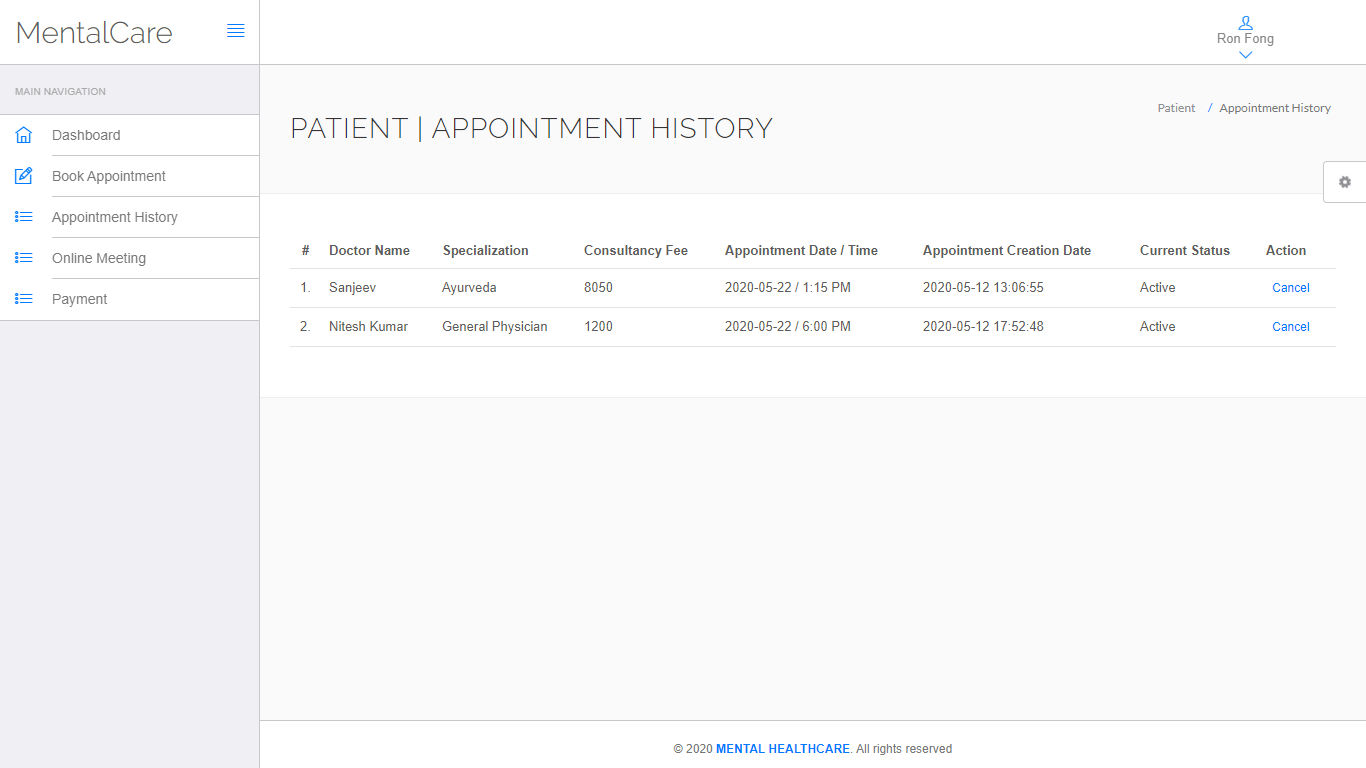Viewport: 1366px width, 768px height.
Task: Click the MENTAL HEALTHCARE footer link
Action: [x=782, y=749]
